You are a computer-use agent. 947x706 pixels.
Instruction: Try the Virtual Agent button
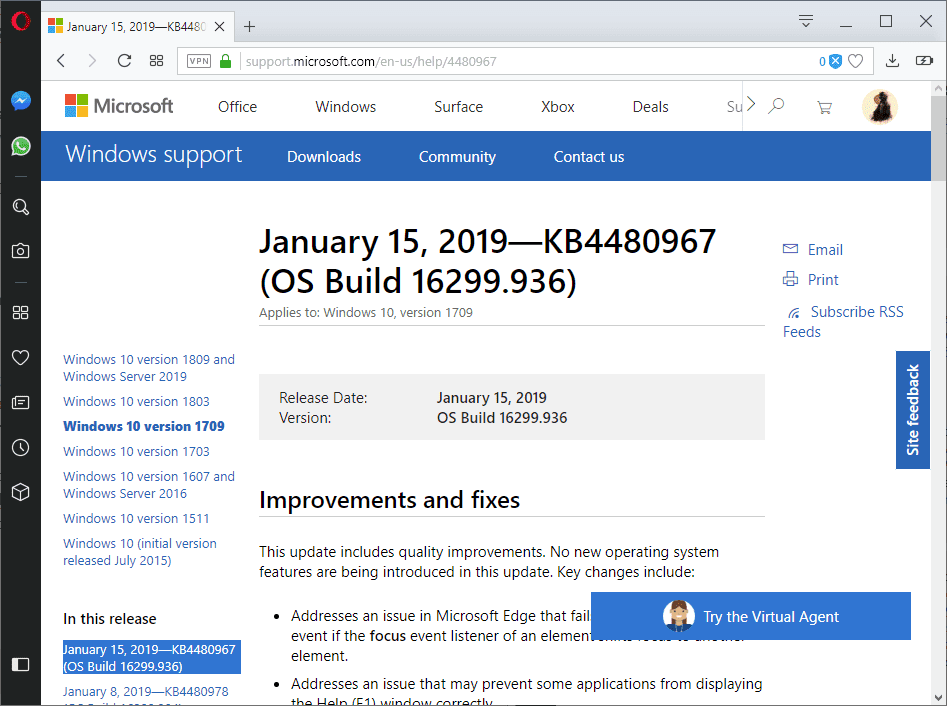pyautogui.click(x=751, y=616)
